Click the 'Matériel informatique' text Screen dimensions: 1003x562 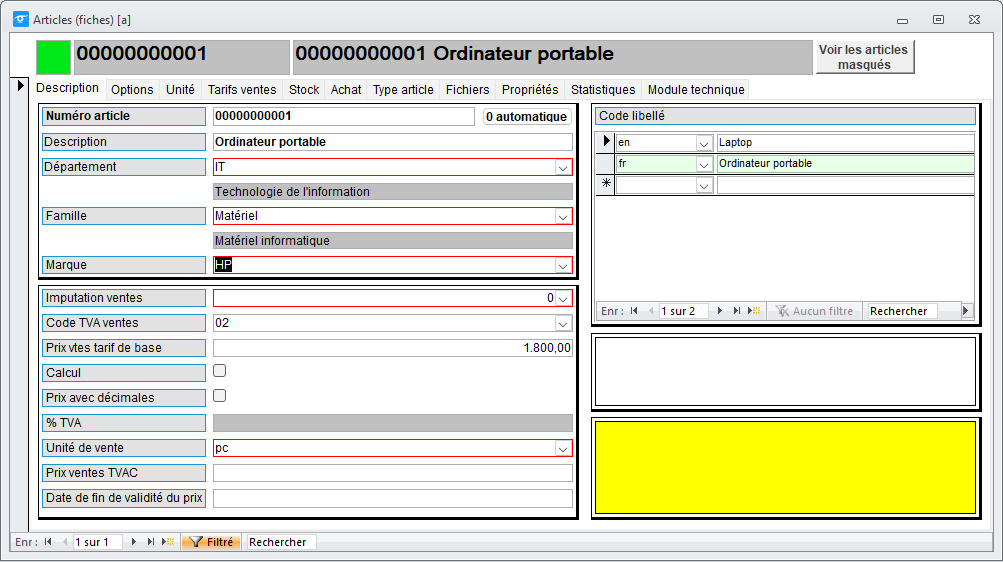click(272, 241)
